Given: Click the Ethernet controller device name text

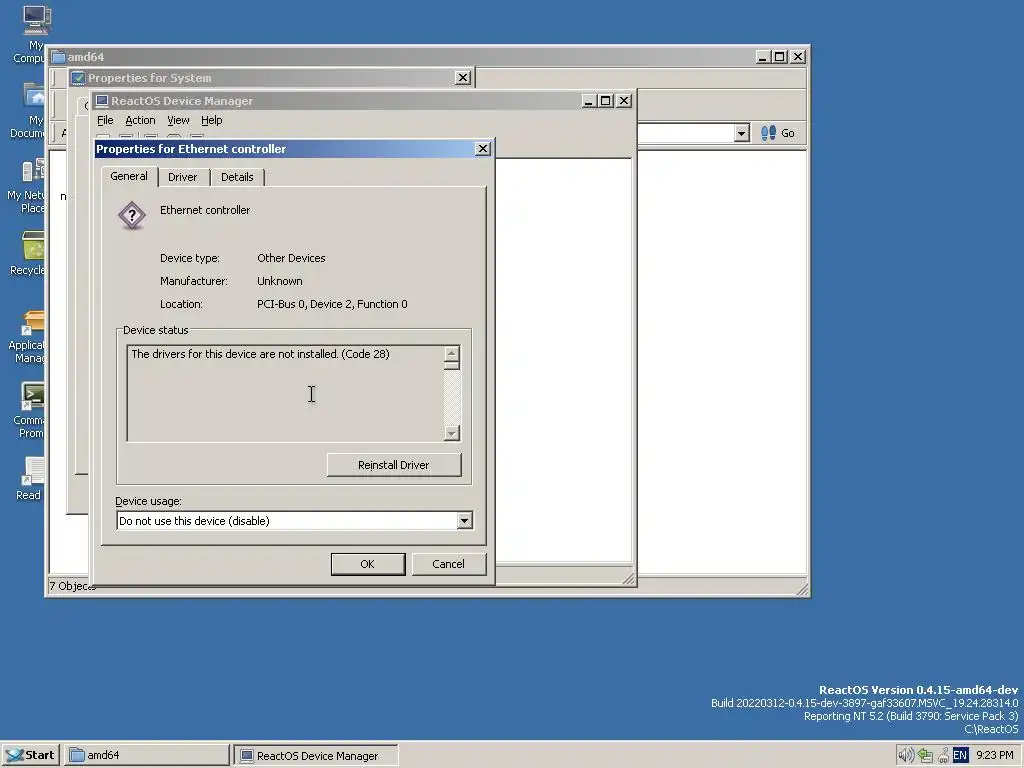Looking at the screenshot, I should pos(205,210).
